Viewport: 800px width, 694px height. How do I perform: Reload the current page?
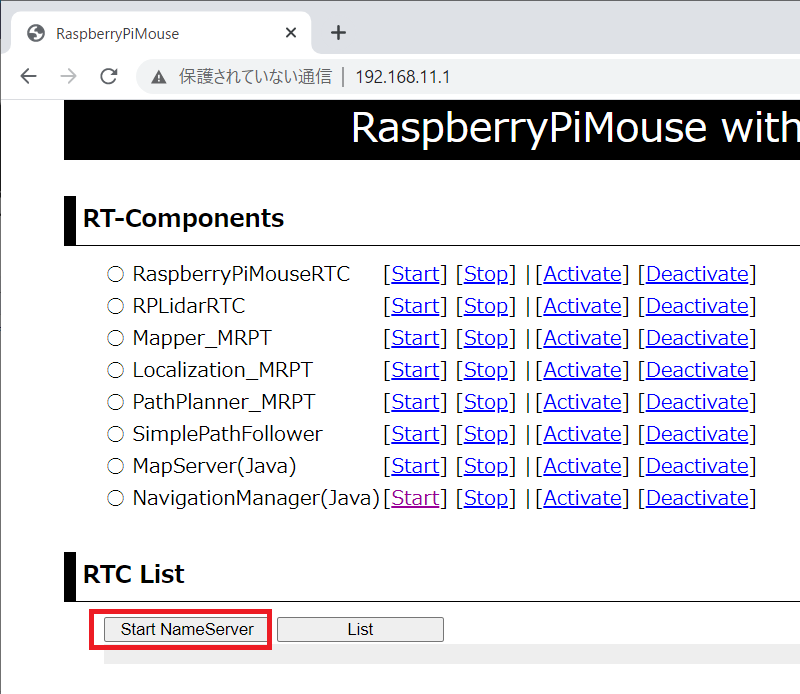[x=109, y=77]
